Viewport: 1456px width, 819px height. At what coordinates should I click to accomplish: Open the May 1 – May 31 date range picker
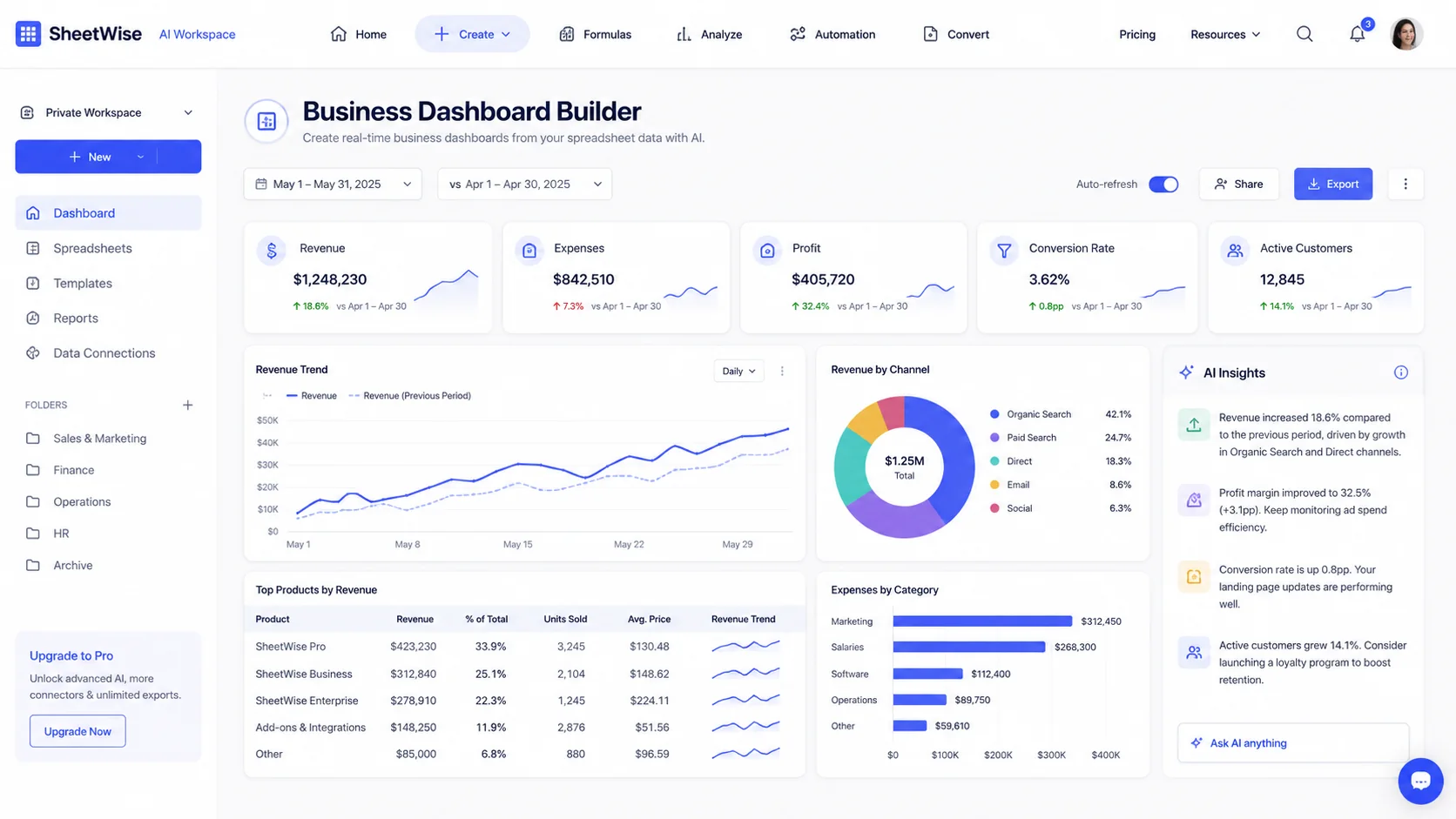333,184
